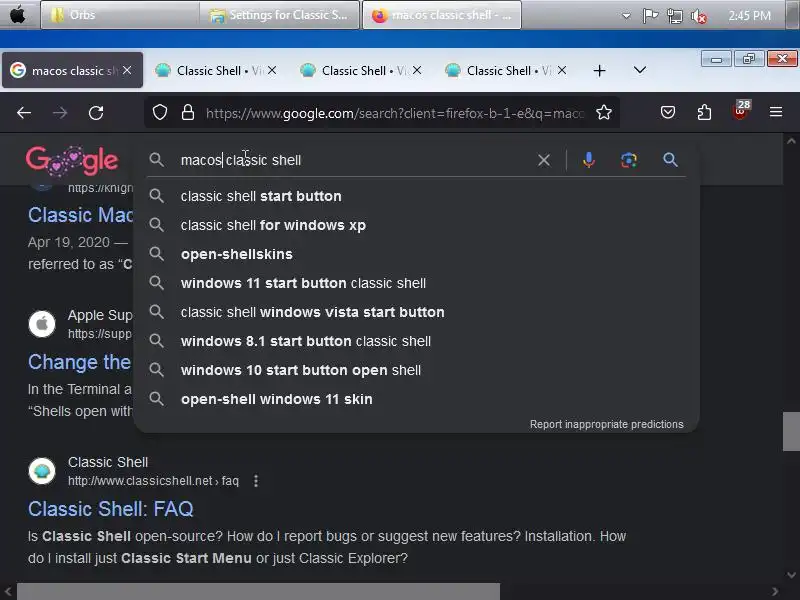Select suggestion classic shell windows vista start button

pos(416,312)
